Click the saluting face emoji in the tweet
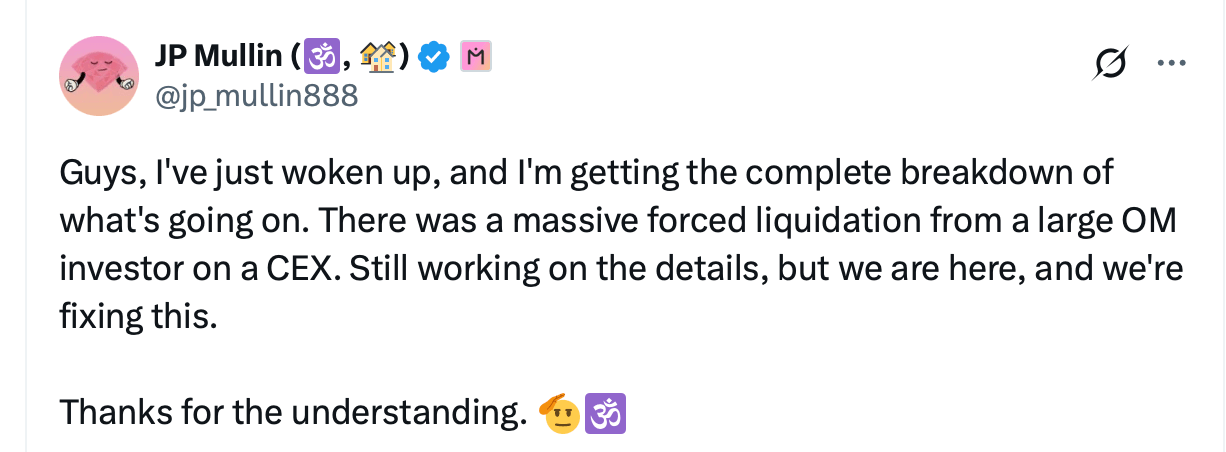 pyautogui.click(x=559, y=411)
